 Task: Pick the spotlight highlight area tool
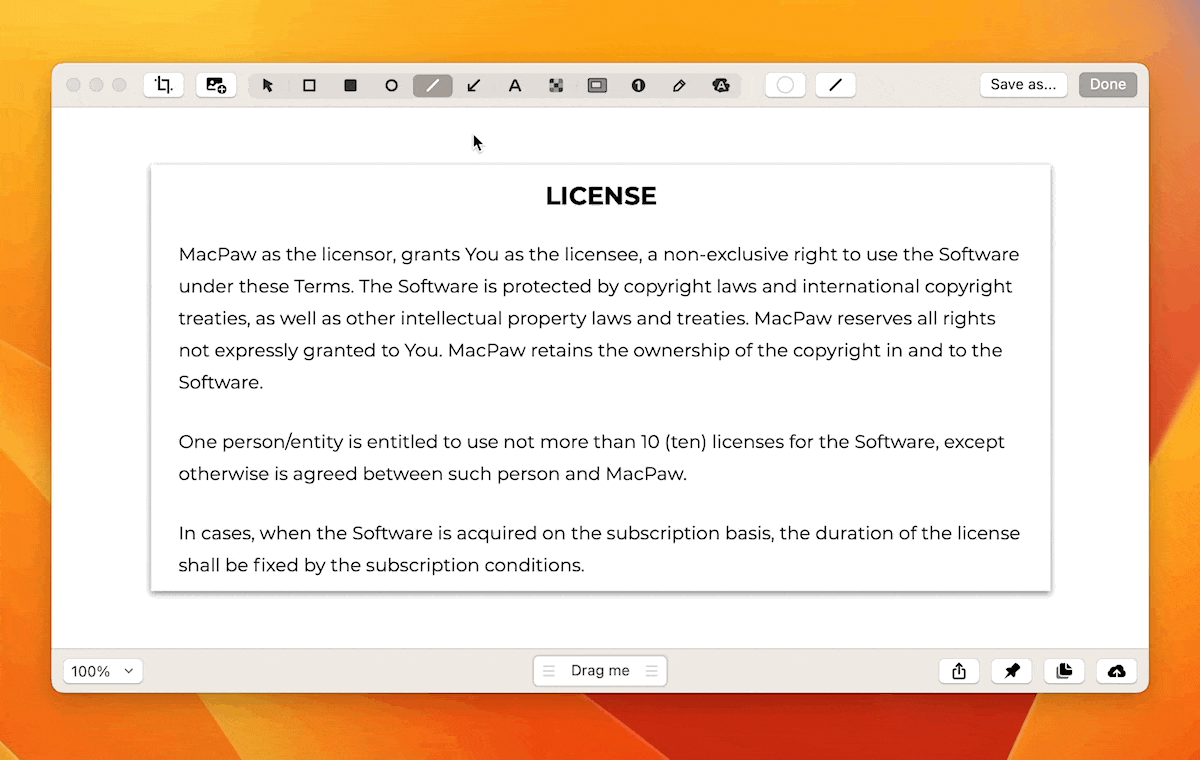click(x=597, y=86)
